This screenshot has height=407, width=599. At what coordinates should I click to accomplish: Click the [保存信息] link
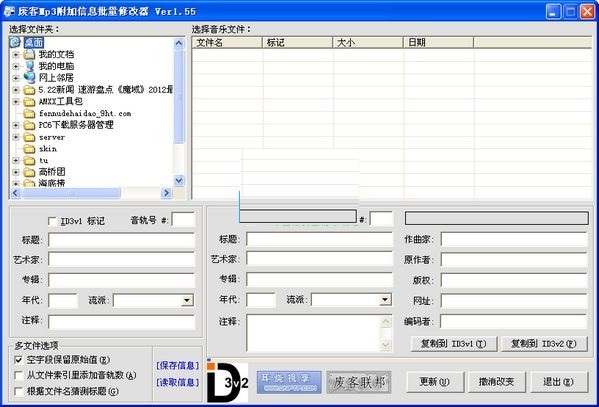click(x=178, y=365)
